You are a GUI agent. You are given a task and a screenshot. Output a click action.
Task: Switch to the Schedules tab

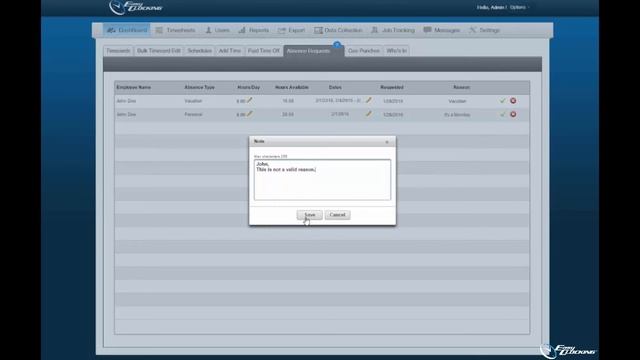pyautogui.click(x=200, y=51)
